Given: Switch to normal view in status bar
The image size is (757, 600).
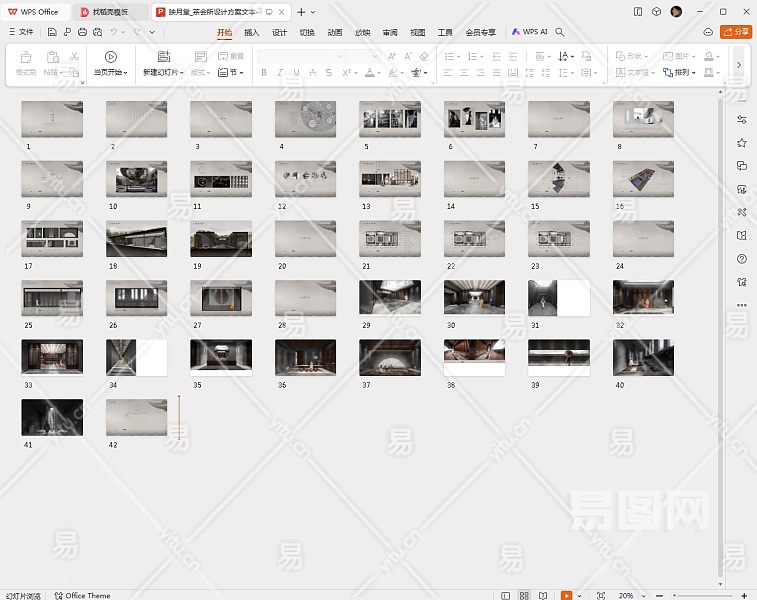Looking at the screenshot, I should pyautogui.click(x=504, y=595).
